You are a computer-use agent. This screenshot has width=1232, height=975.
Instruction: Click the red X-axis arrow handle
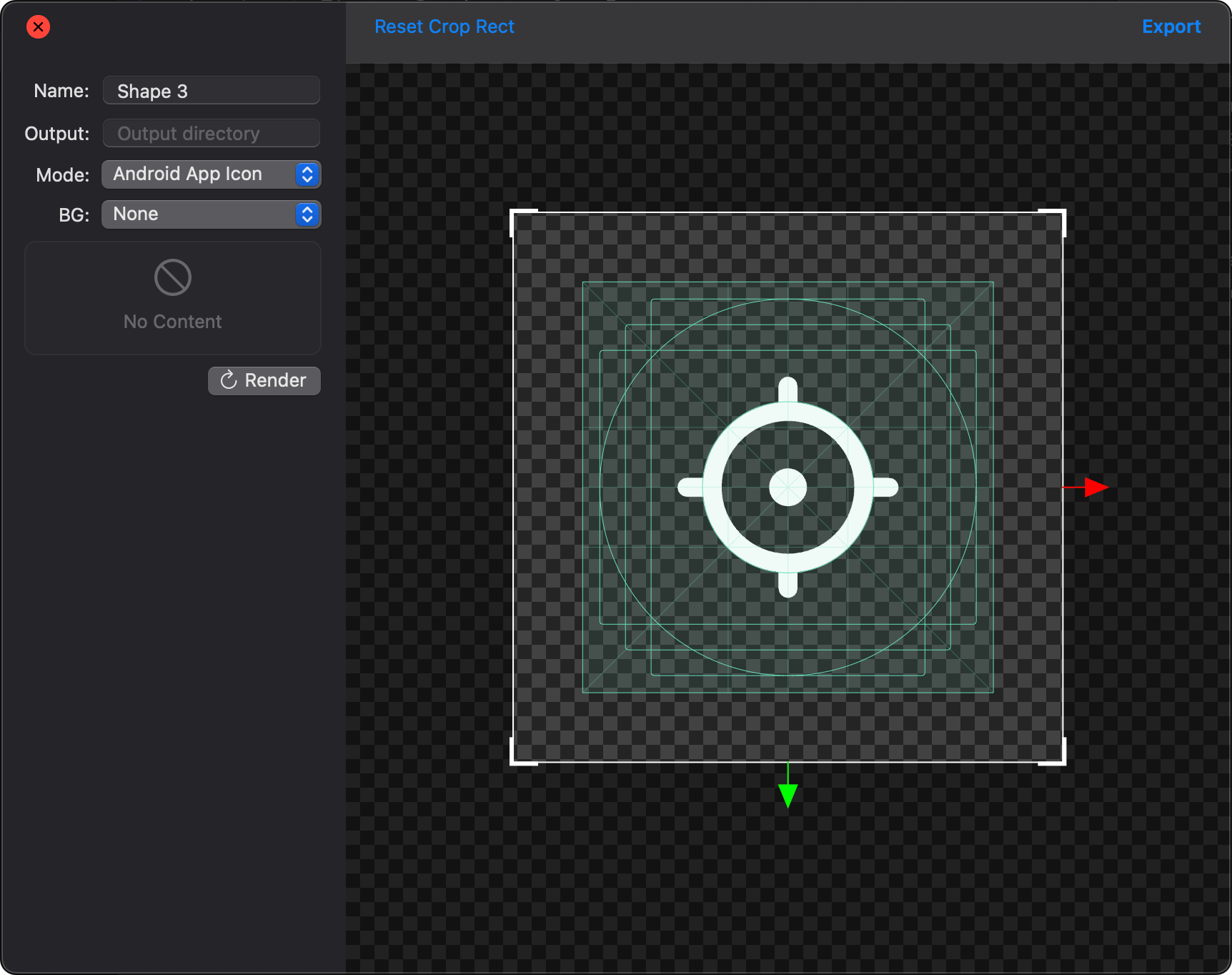pyautogui.click(x=1096, y=487)
